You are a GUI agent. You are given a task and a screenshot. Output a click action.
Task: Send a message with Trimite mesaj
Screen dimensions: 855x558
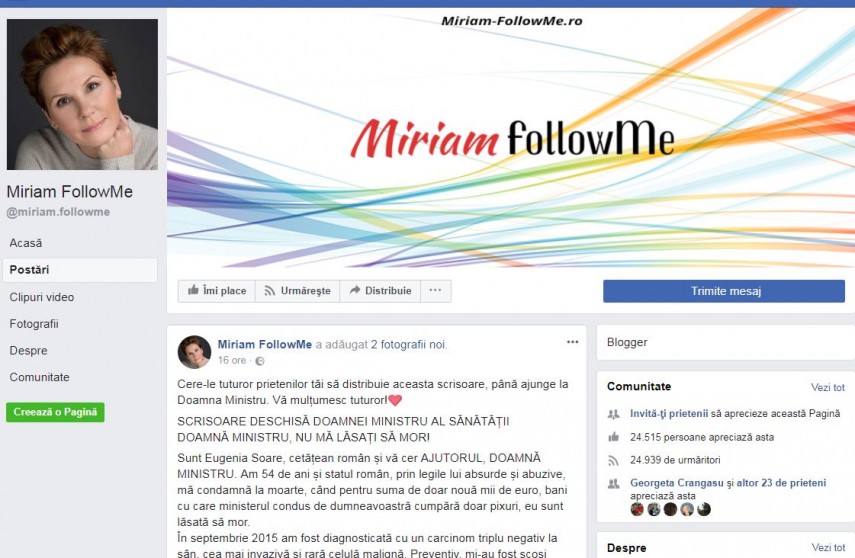pyautogui.click(x=724, y=291)
